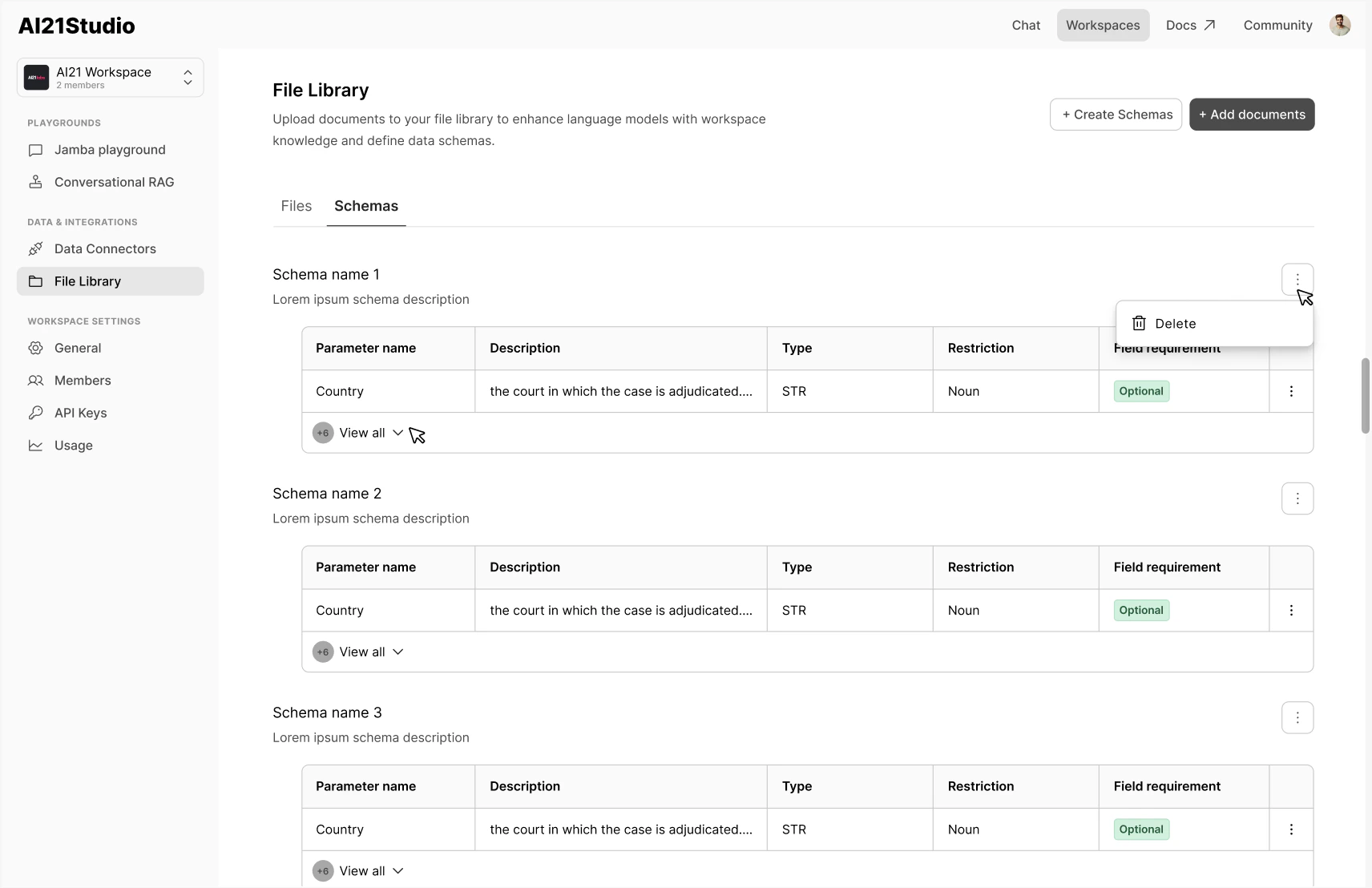Screen dimensions: 1372x888
Task: Select the File Library sidebar item
Action: [x=88, y=281]
